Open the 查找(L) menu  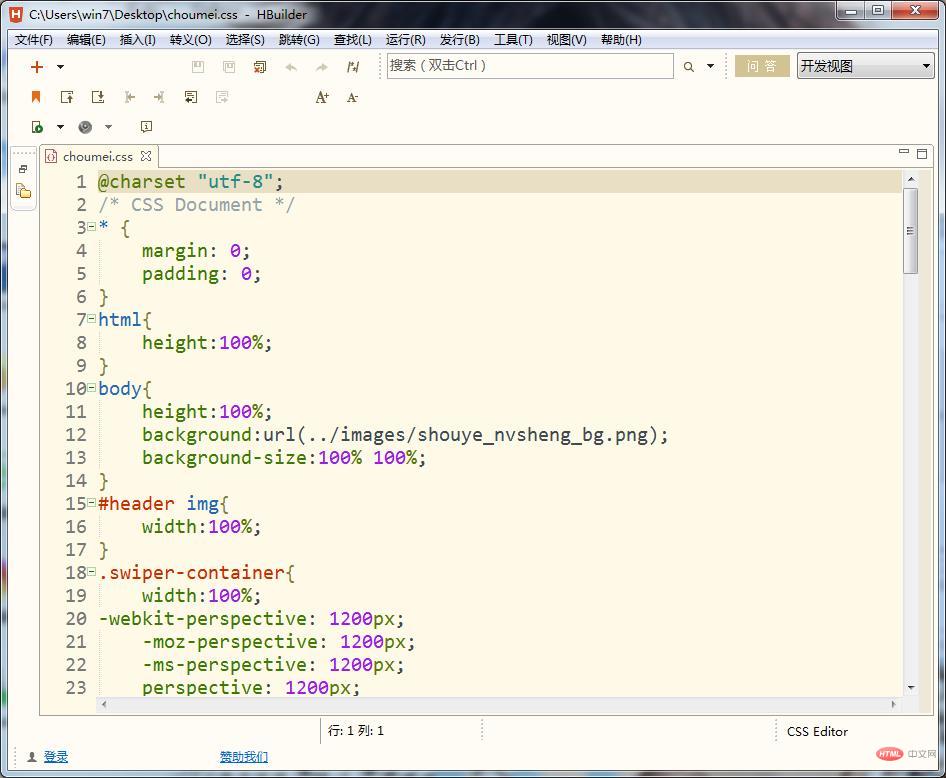click(353, 40)
